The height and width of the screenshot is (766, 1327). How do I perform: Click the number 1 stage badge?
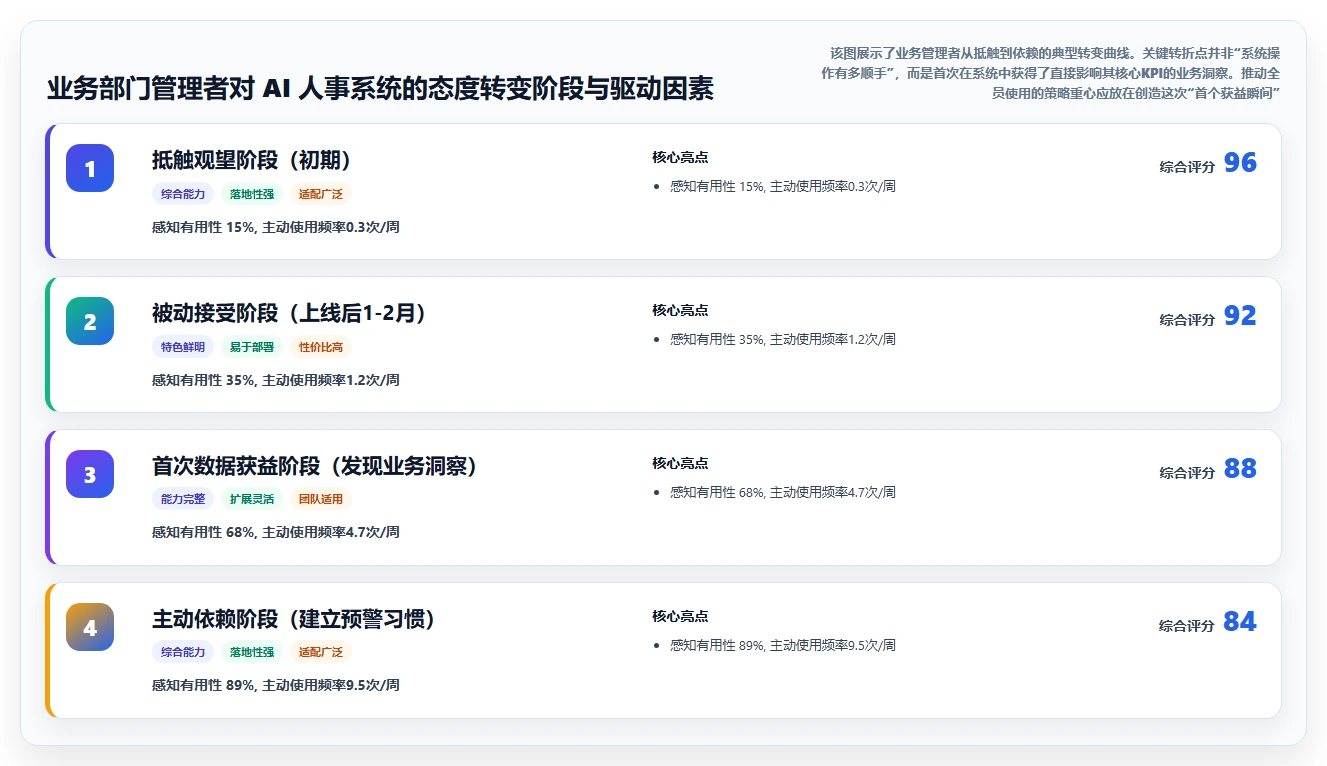[x=90, y=168]
